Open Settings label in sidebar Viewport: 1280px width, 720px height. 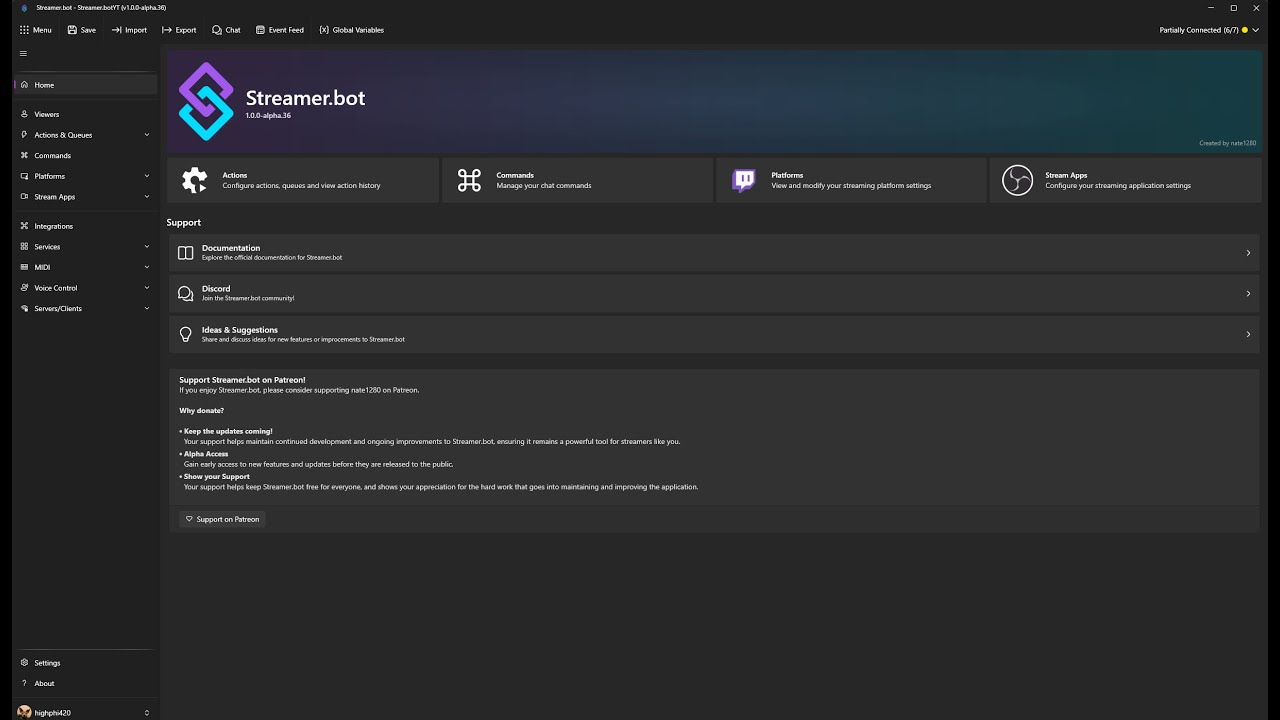[x=47, y=663]
